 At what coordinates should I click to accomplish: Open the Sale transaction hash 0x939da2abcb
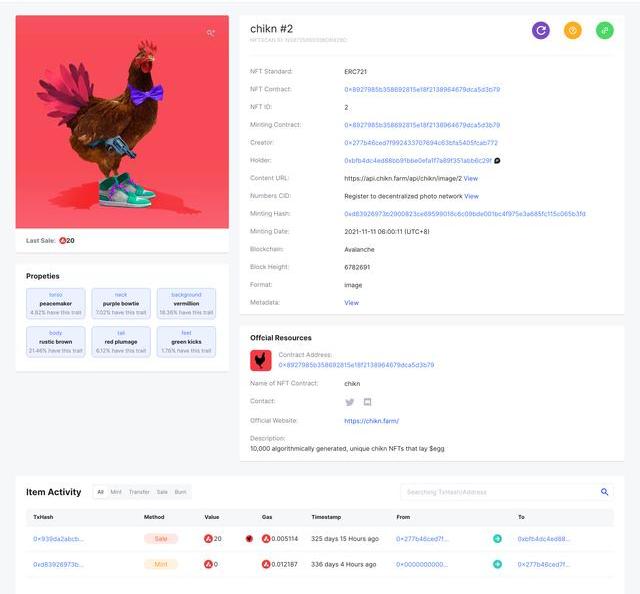click(58, 539)
